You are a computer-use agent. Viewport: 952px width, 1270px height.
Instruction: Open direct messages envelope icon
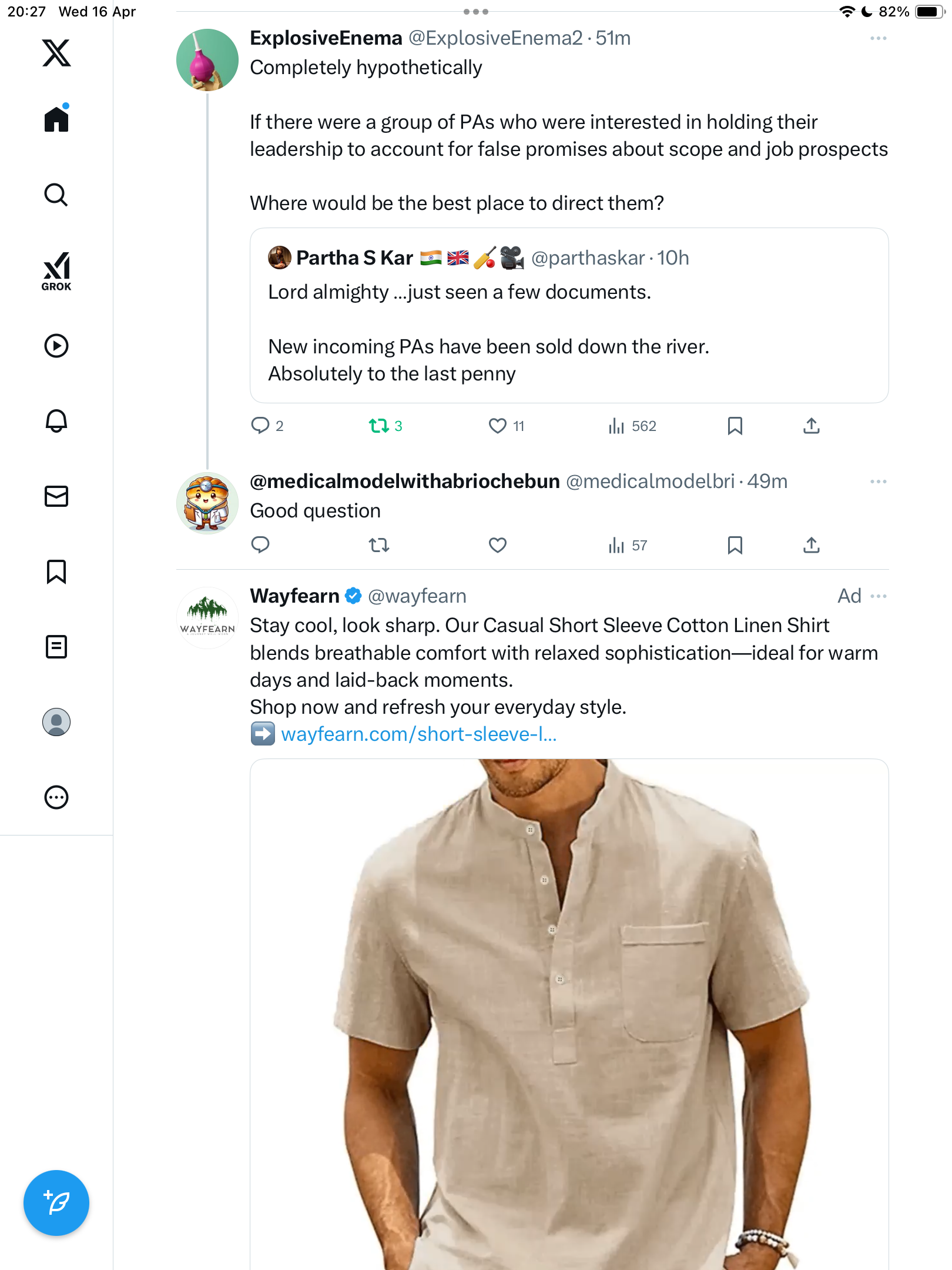(56, 496)
